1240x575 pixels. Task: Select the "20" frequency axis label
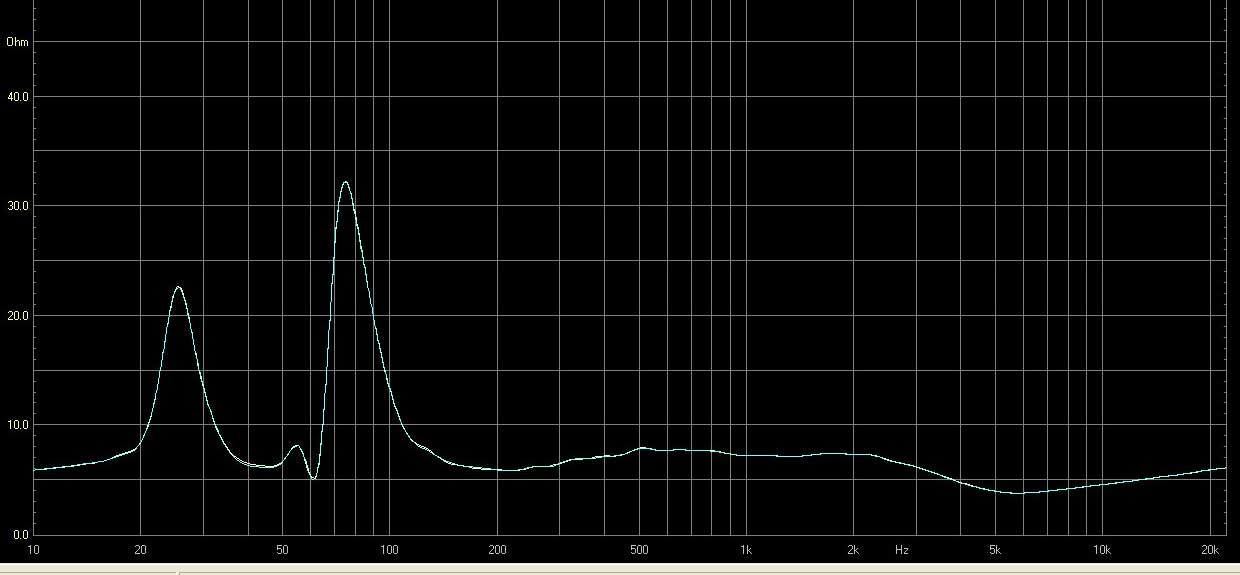click(x=140, y=550)
